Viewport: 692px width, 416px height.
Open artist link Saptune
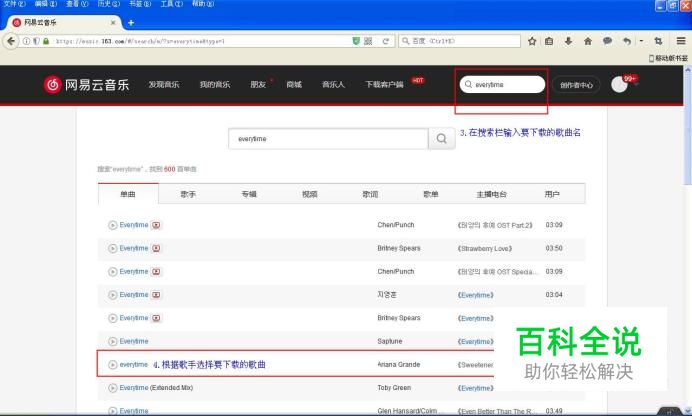390,341
